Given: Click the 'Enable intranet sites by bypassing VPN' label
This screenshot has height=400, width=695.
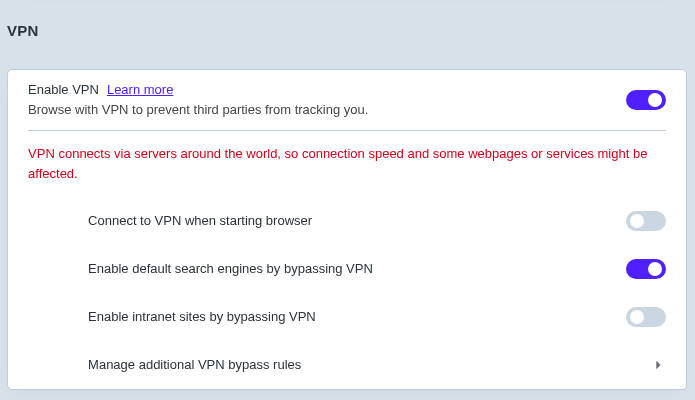Looking at the screenshot, I should pos(202,317).
